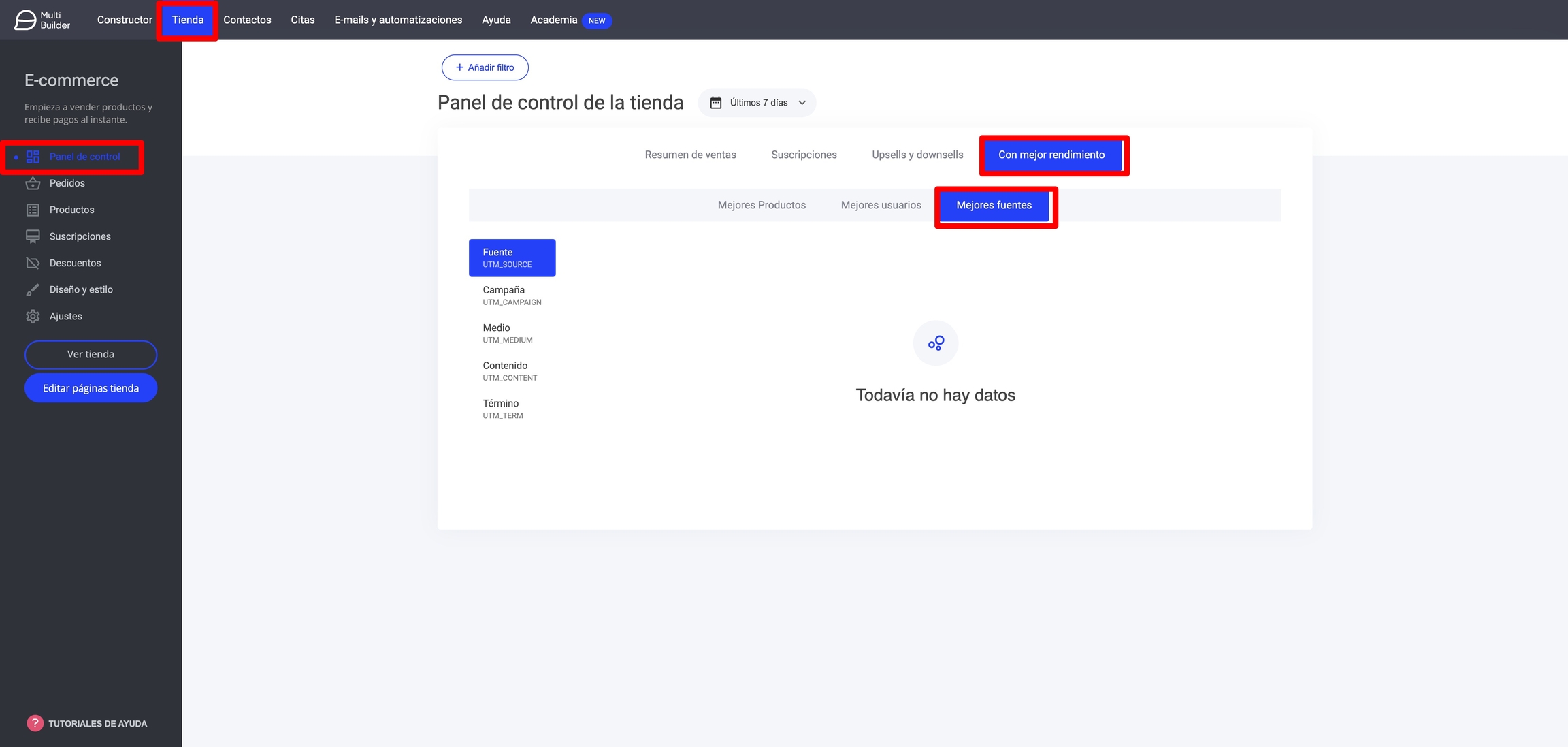This screenshot has width=1568, height=747.
Task: Click the Suscripciones card icon
Action: 33,236
